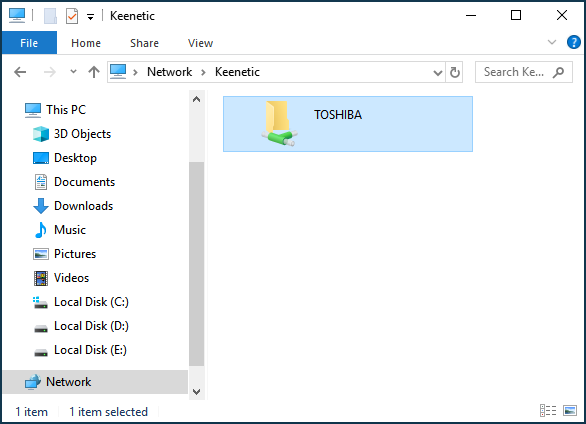Viewport: 586px width, 424px height.
Task: Open Documents in navigation pane
Action: point(74,182)
